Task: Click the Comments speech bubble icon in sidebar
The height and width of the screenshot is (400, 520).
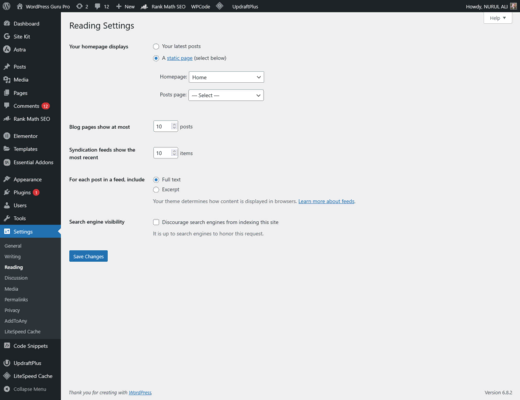Action: tap(7, 106)
